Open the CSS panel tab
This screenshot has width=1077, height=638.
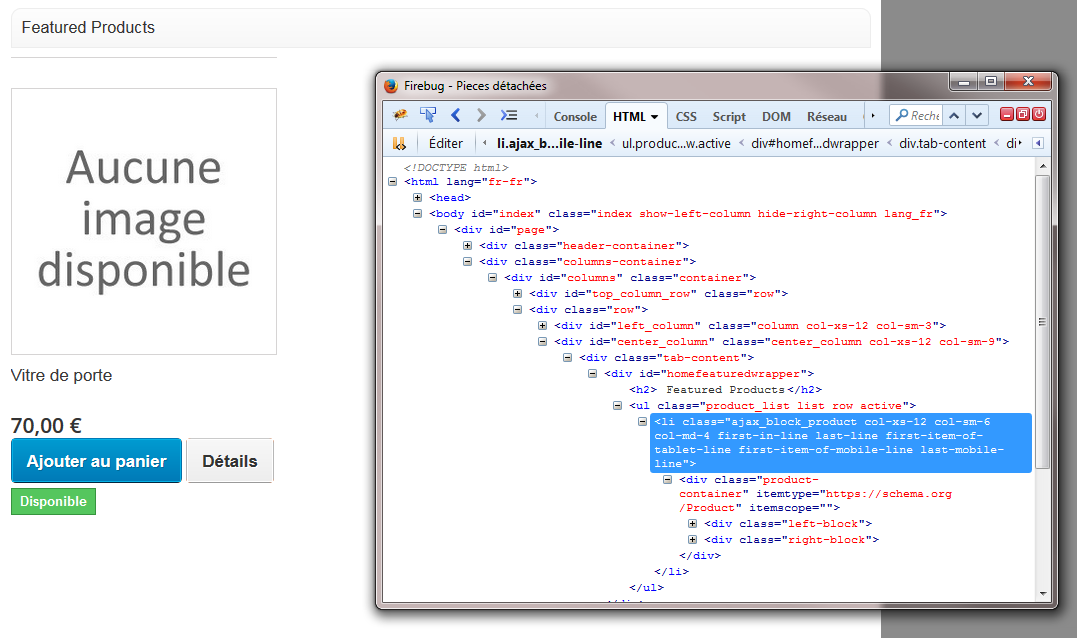(x=686, y=117)
